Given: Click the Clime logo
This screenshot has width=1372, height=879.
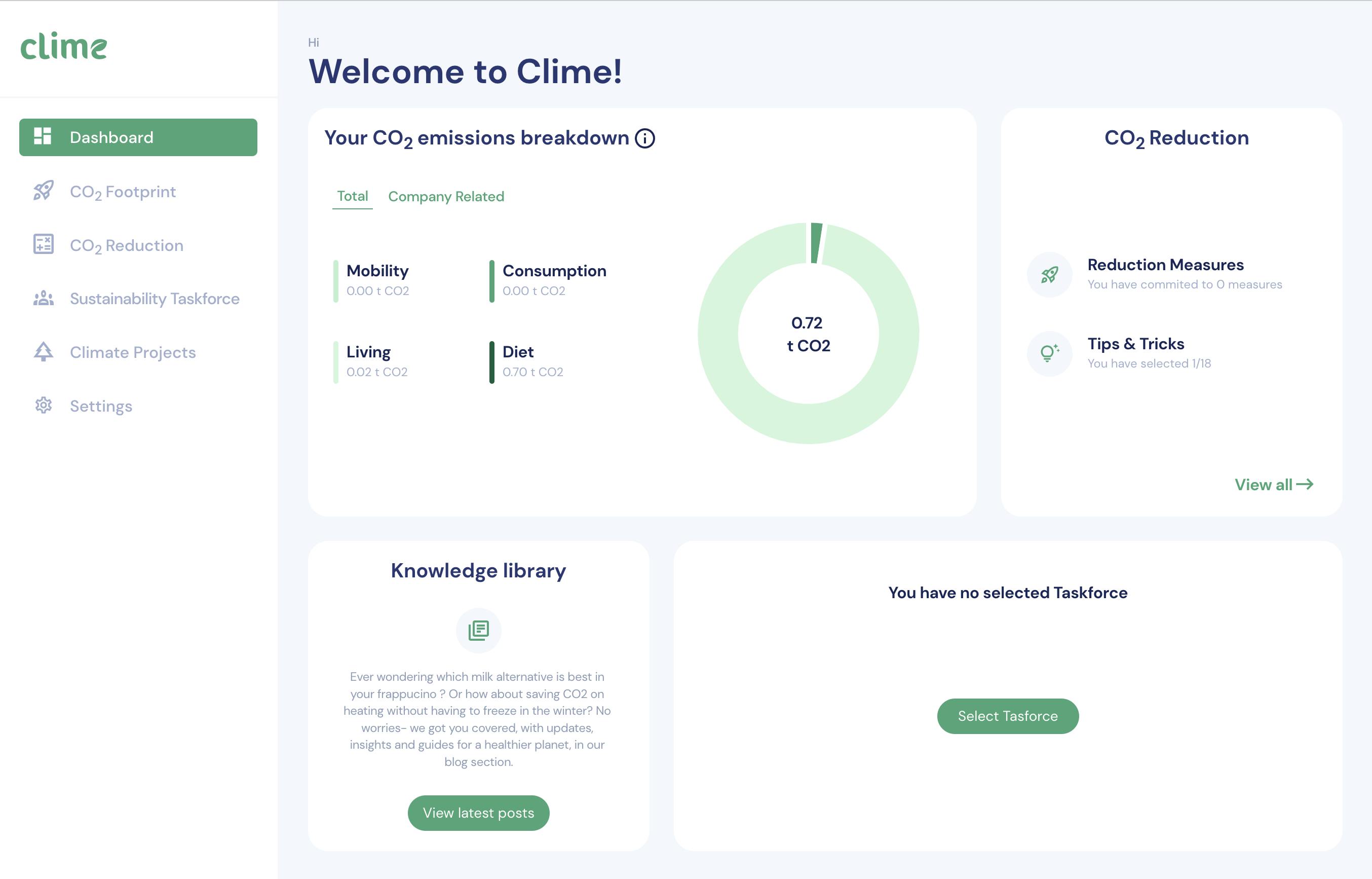Looking at the screenshot, I should click(x=63, y=46).
